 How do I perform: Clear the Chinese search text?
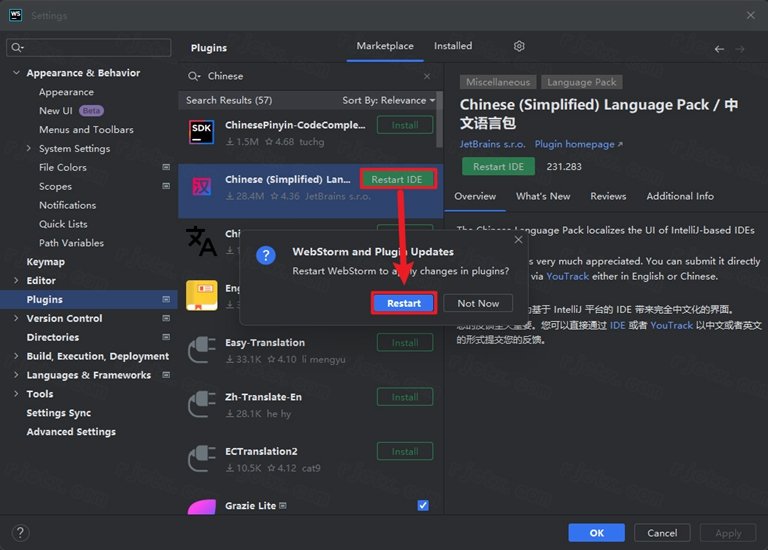(427, 76)
